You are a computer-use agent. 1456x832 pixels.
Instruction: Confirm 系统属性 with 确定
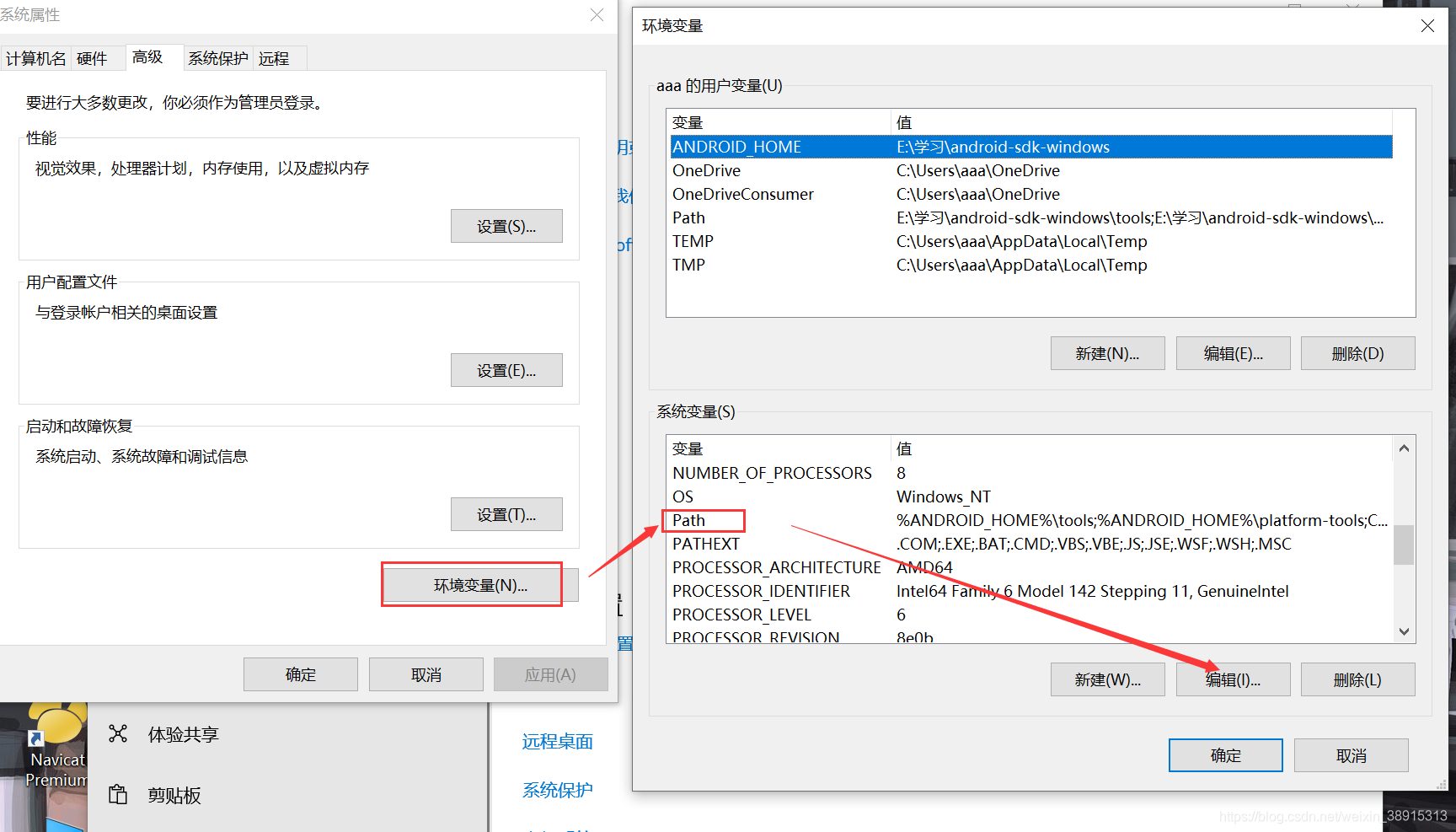[x=301, y=674]
